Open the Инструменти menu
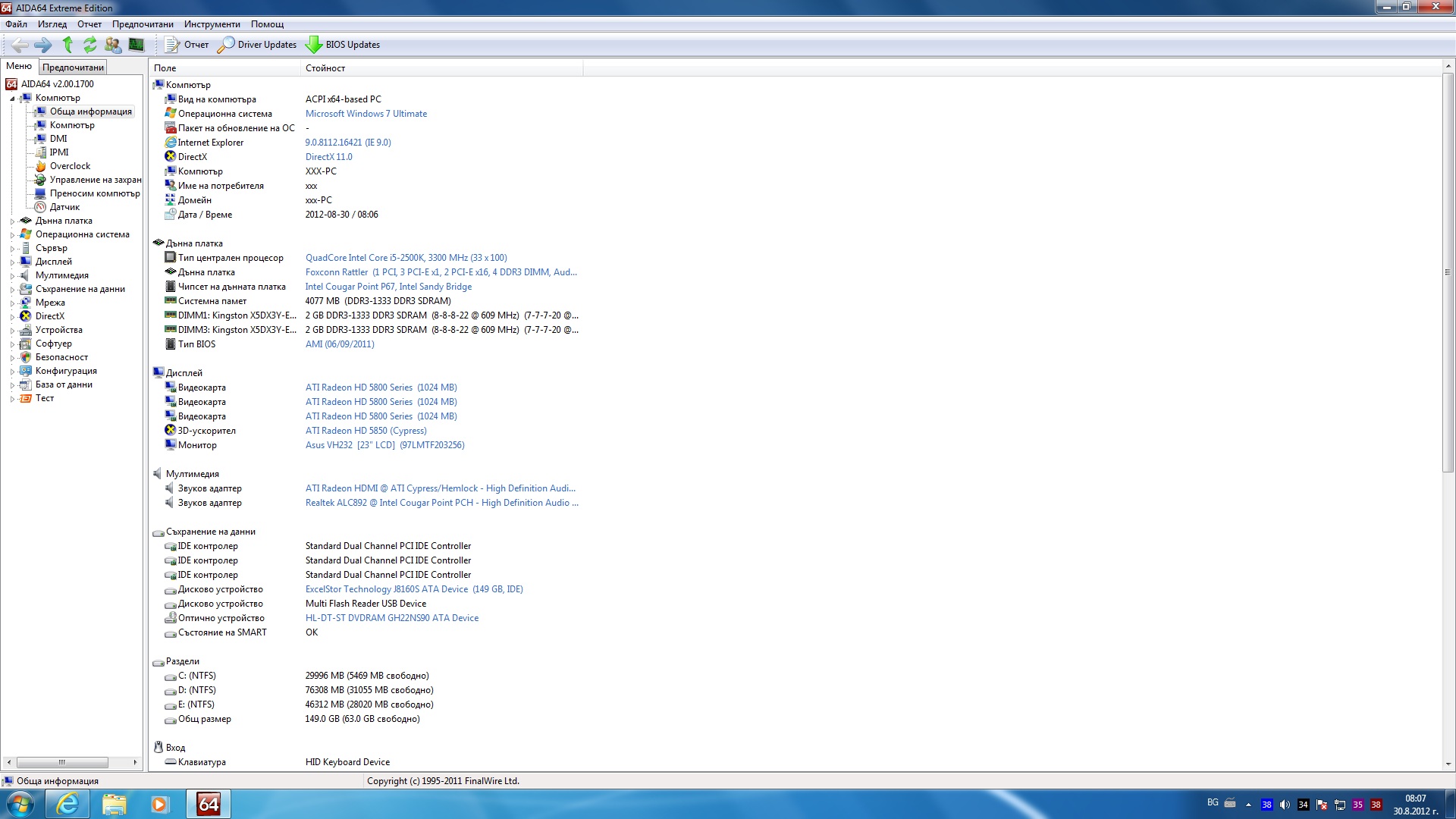The height and width of the screenshot is (819, 1456). [212, 24]
